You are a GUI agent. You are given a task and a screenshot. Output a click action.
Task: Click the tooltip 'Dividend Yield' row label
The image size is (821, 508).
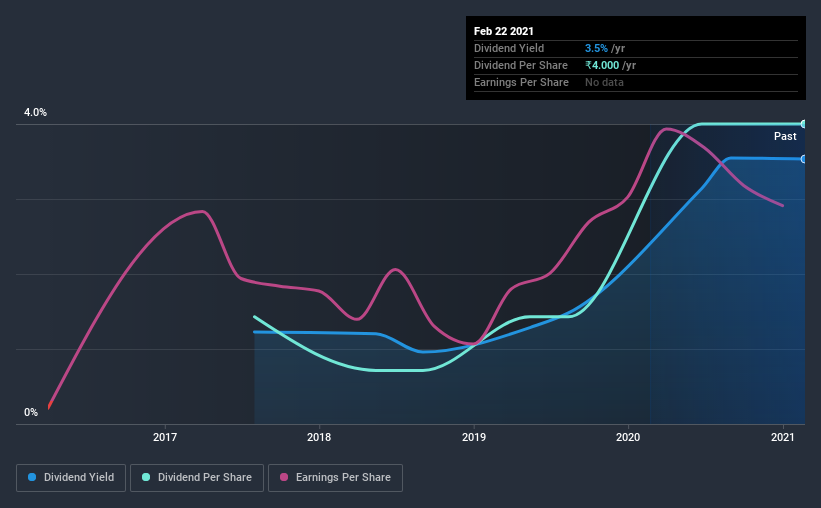pos(509,48)
